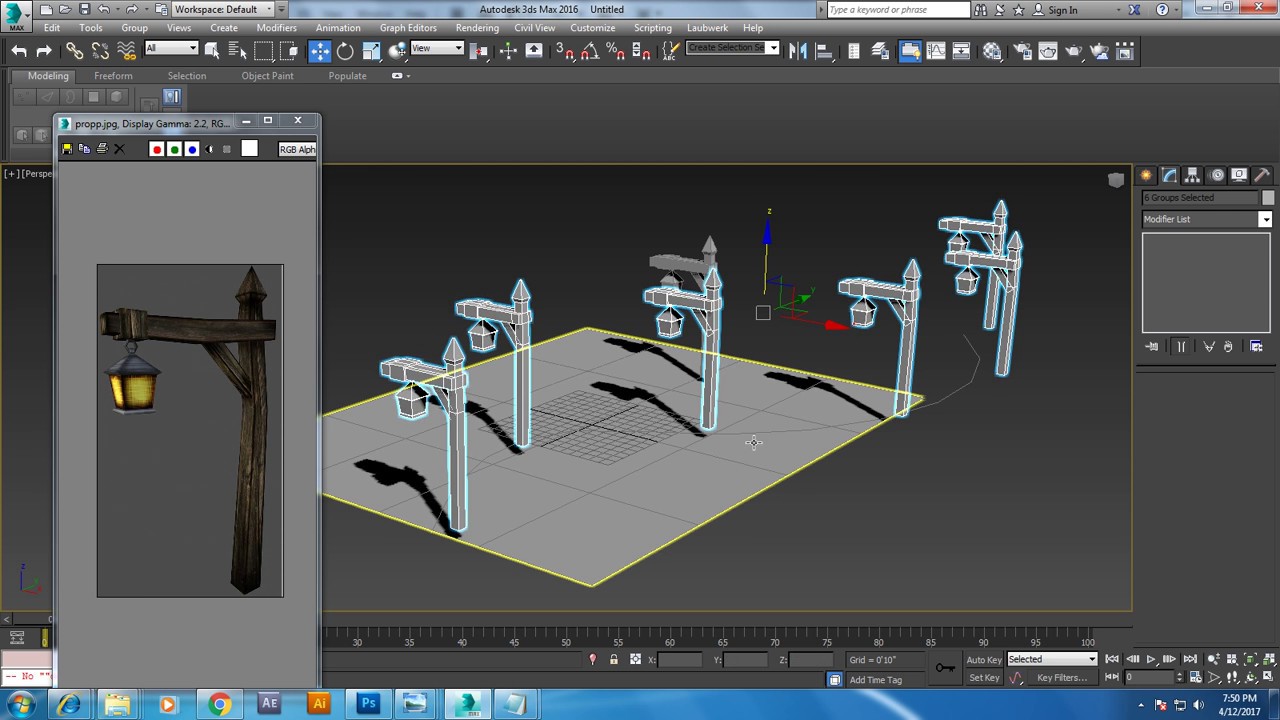Viewport: 1280px width, 720px height.
Task: Toggle Angle Snap
Action: 590,51
